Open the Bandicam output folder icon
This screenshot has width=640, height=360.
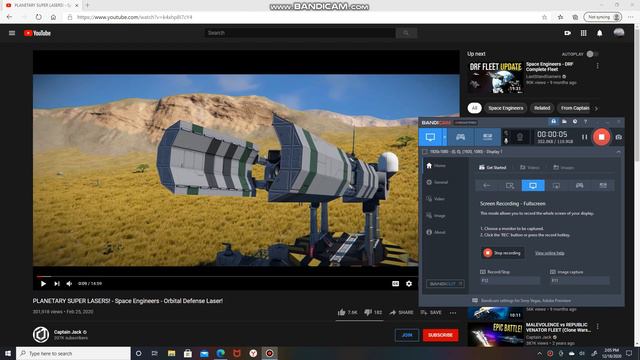tap(564, 122)
